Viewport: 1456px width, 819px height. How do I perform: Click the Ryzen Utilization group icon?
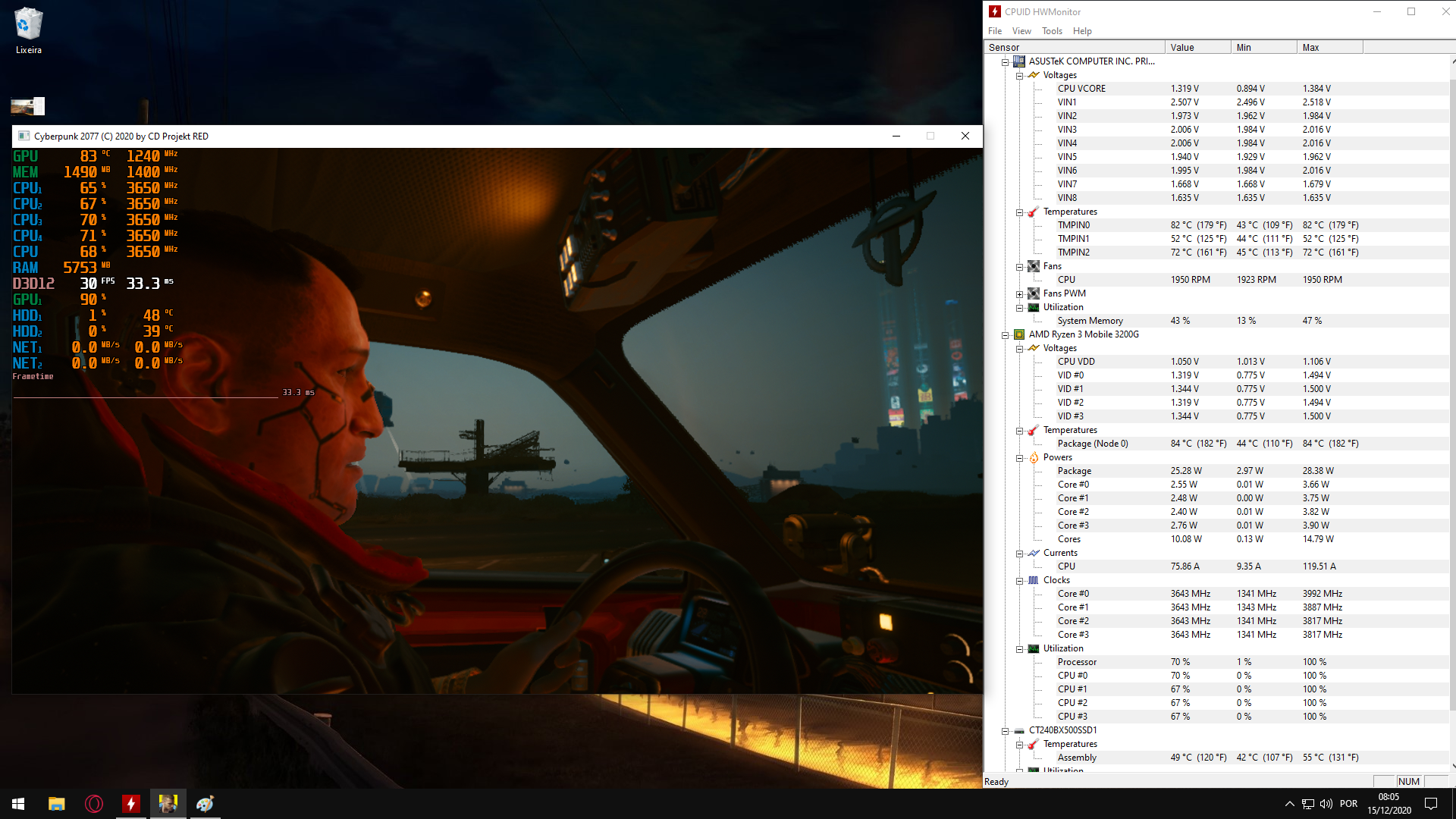click(x=1033, y=648)
